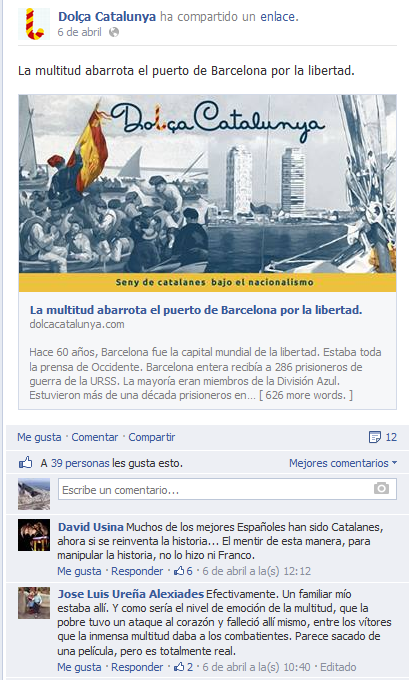412x680 pixels.
Task: Click Comentar under the post
Action: (95, 437)
